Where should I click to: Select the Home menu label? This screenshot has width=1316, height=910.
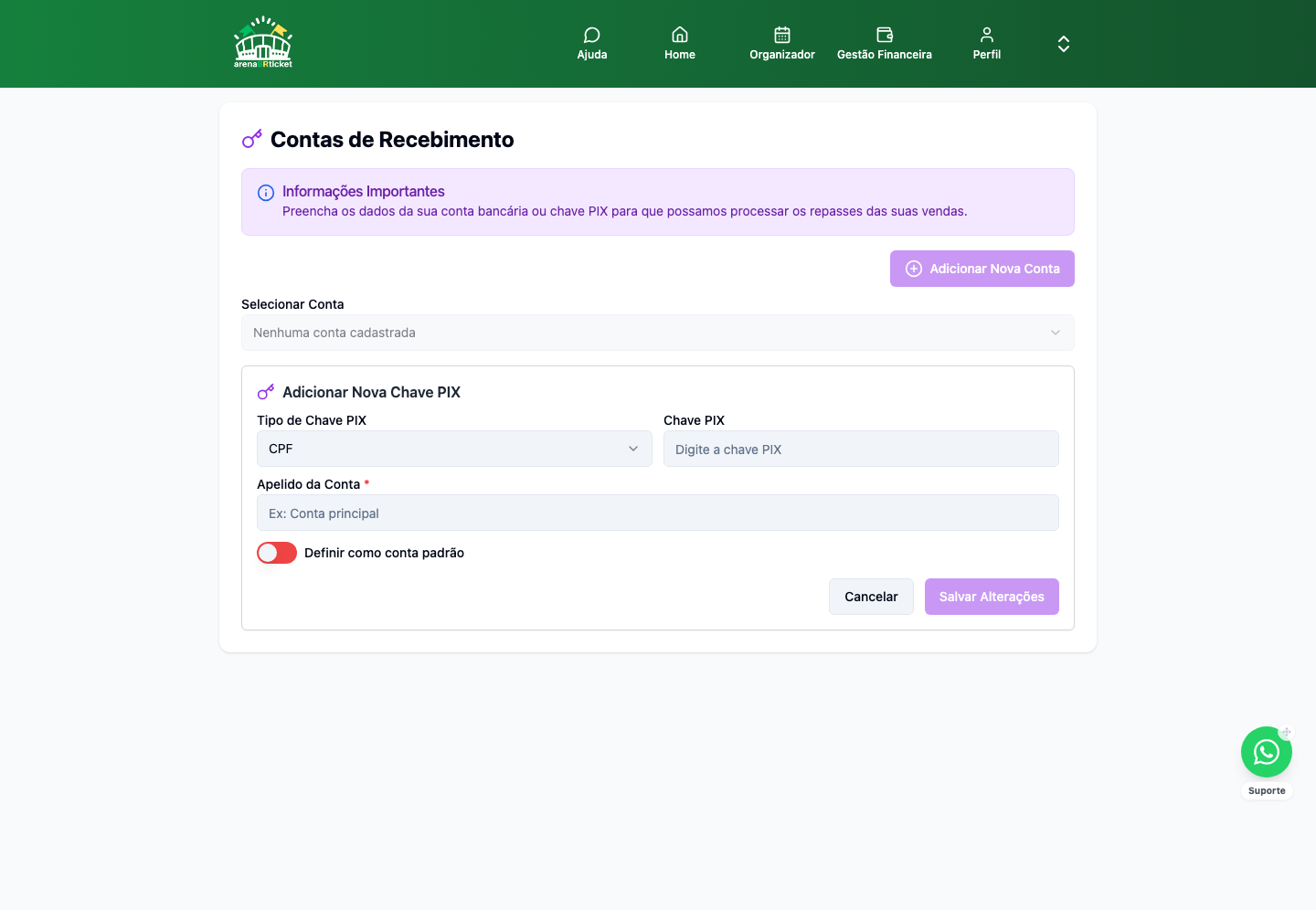680,55
